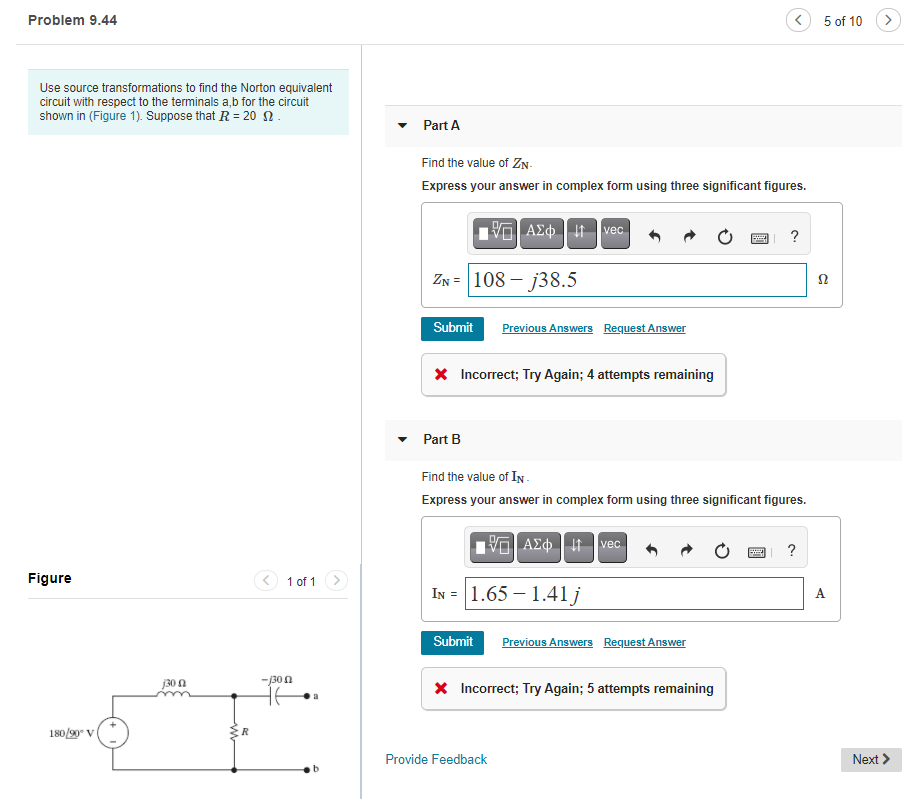Image resolution: width=904 pixels, height=799 pixels.
Task: Open the Greek symbols ΑΣφ palette in Part A
Action: (540, 232)
